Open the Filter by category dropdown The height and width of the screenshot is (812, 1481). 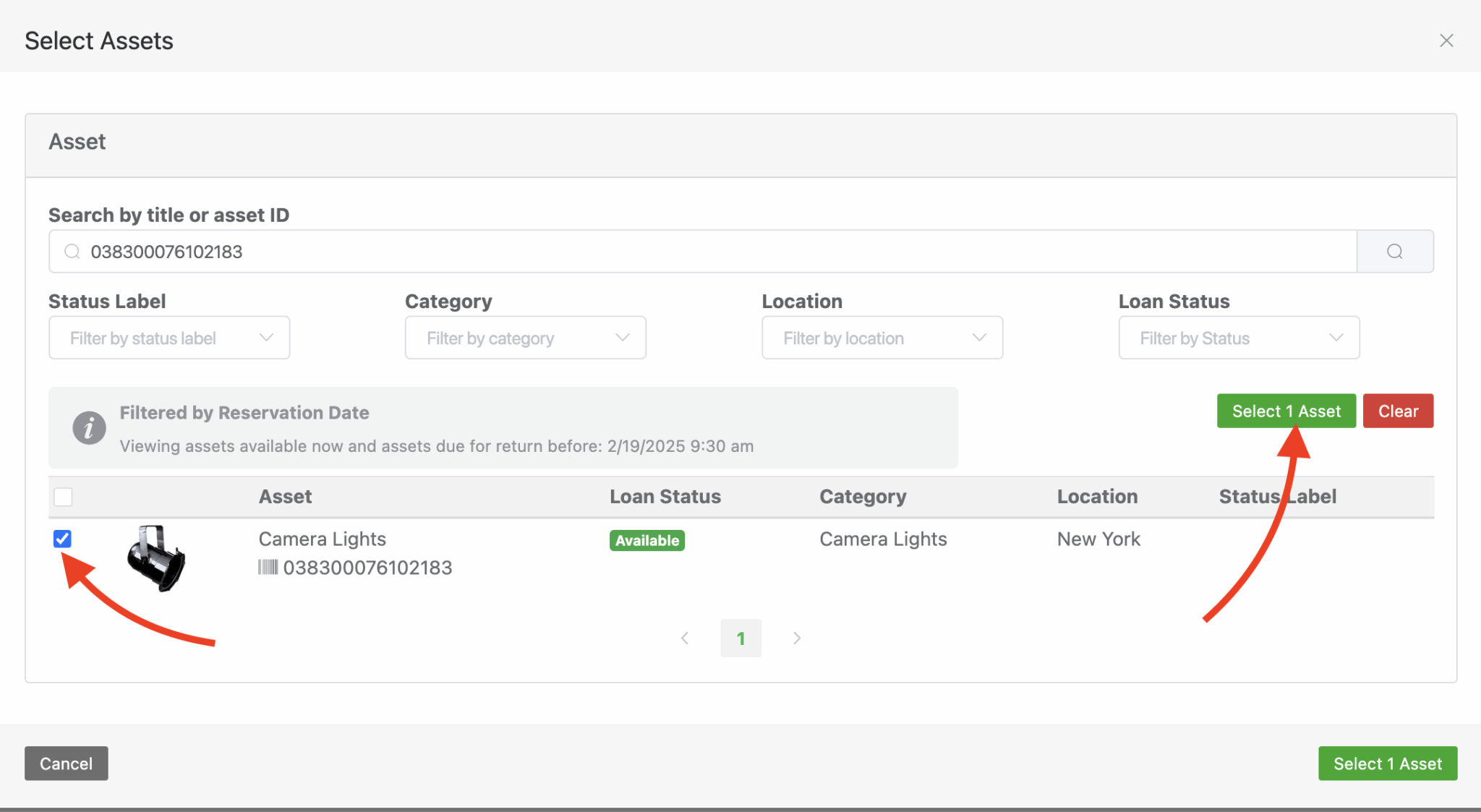pyautogui.click(x=525, y=338)
